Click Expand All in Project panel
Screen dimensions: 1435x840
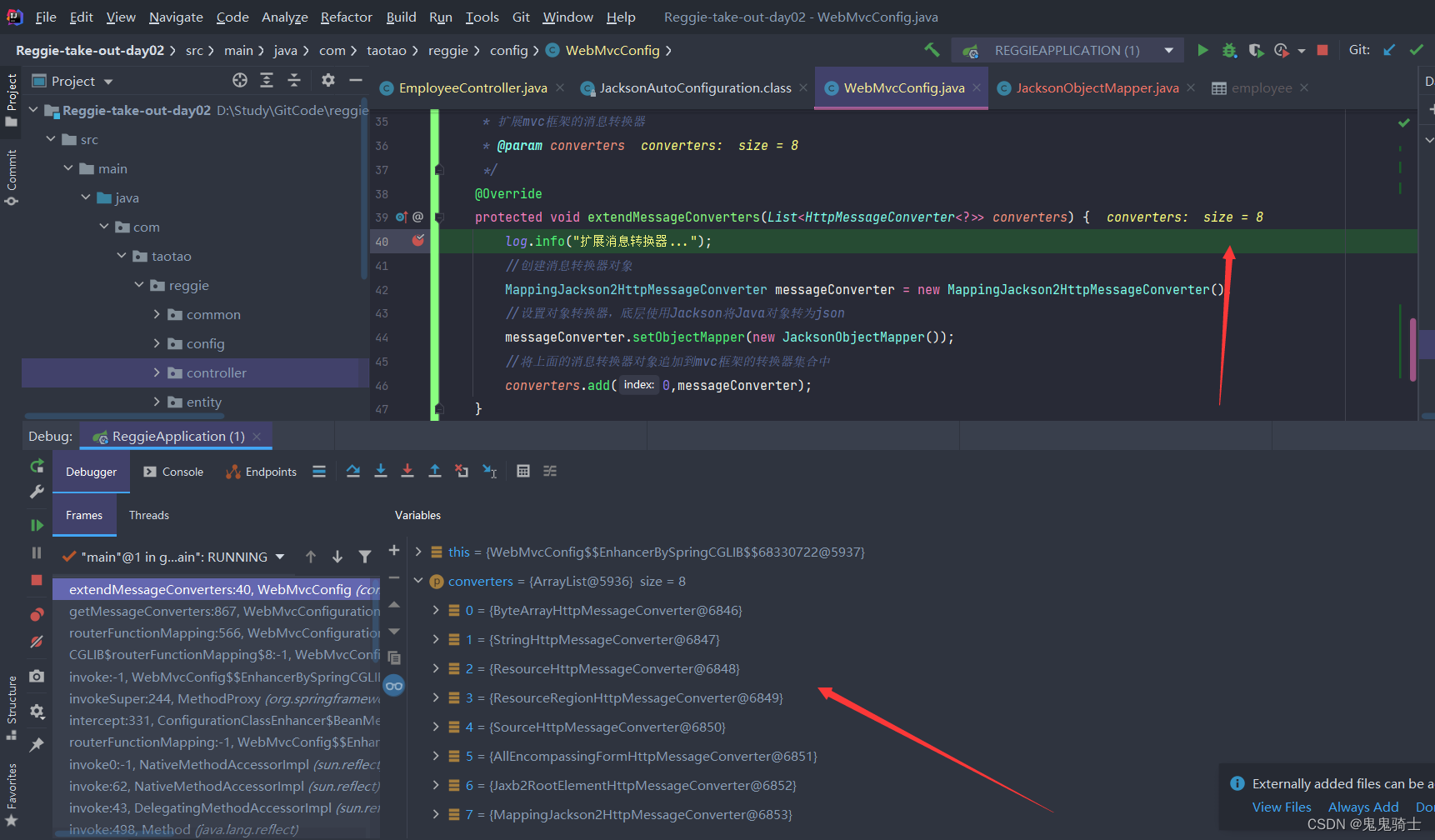coord(267,80)
